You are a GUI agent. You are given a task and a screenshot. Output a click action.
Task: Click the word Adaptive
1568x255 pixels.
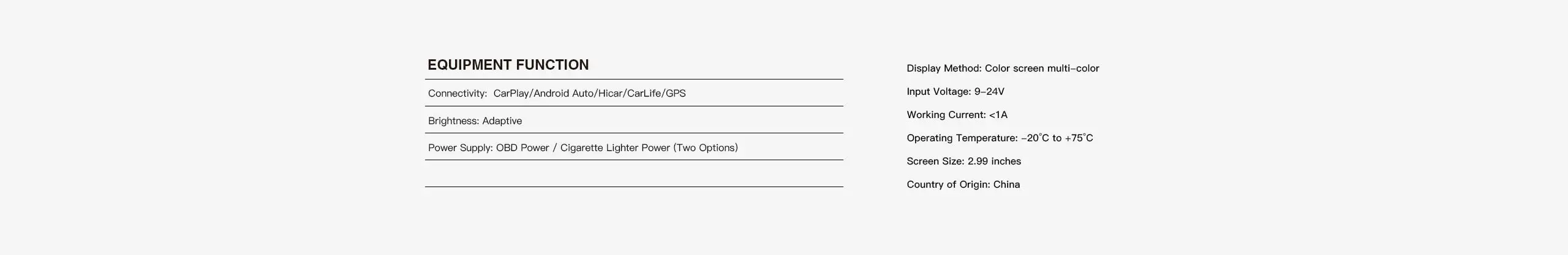(x=502, y=121)
